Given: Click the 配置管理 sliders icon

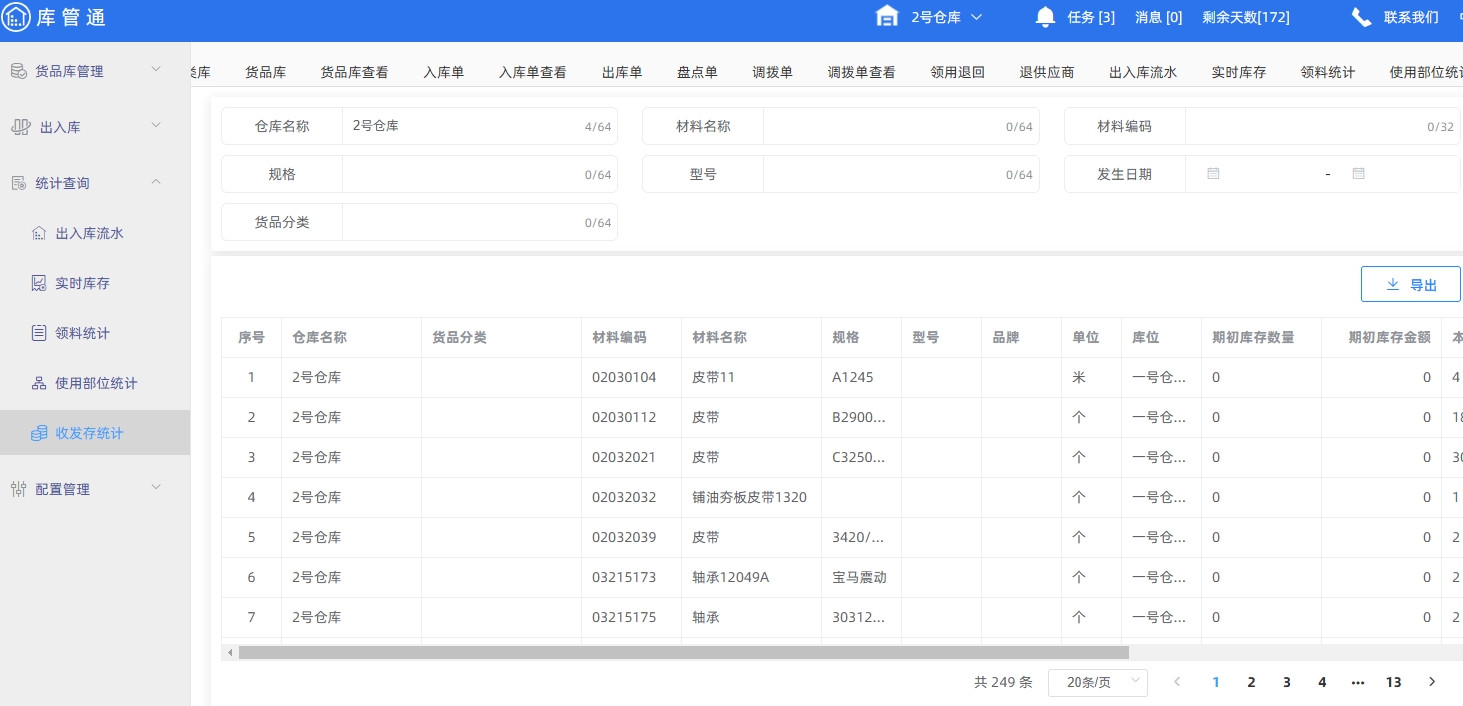Looking at the screenshot, I should (x=18, y=489).
